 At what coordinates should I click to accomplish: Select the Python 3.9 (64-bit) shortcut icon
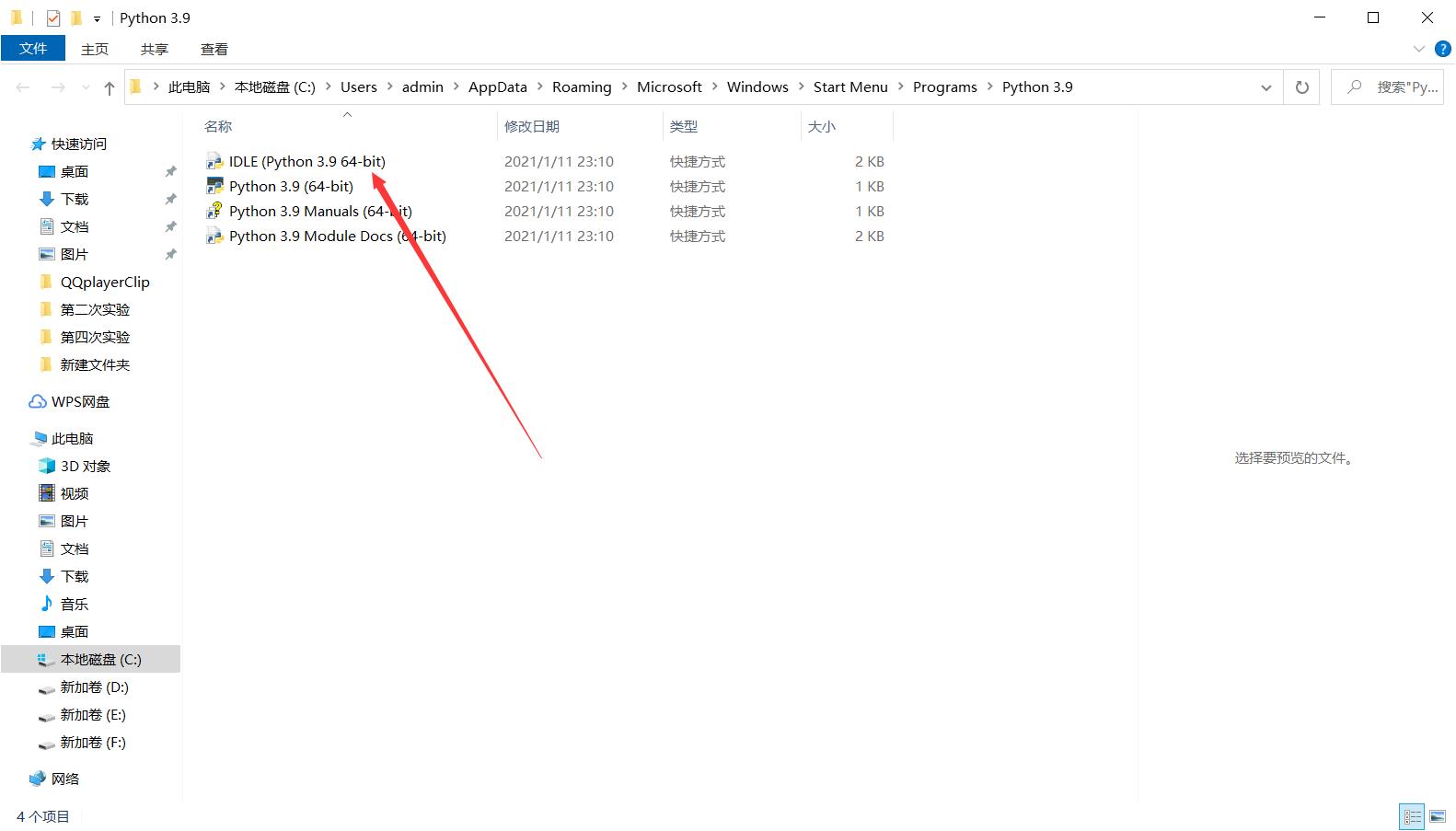[214, 187]
